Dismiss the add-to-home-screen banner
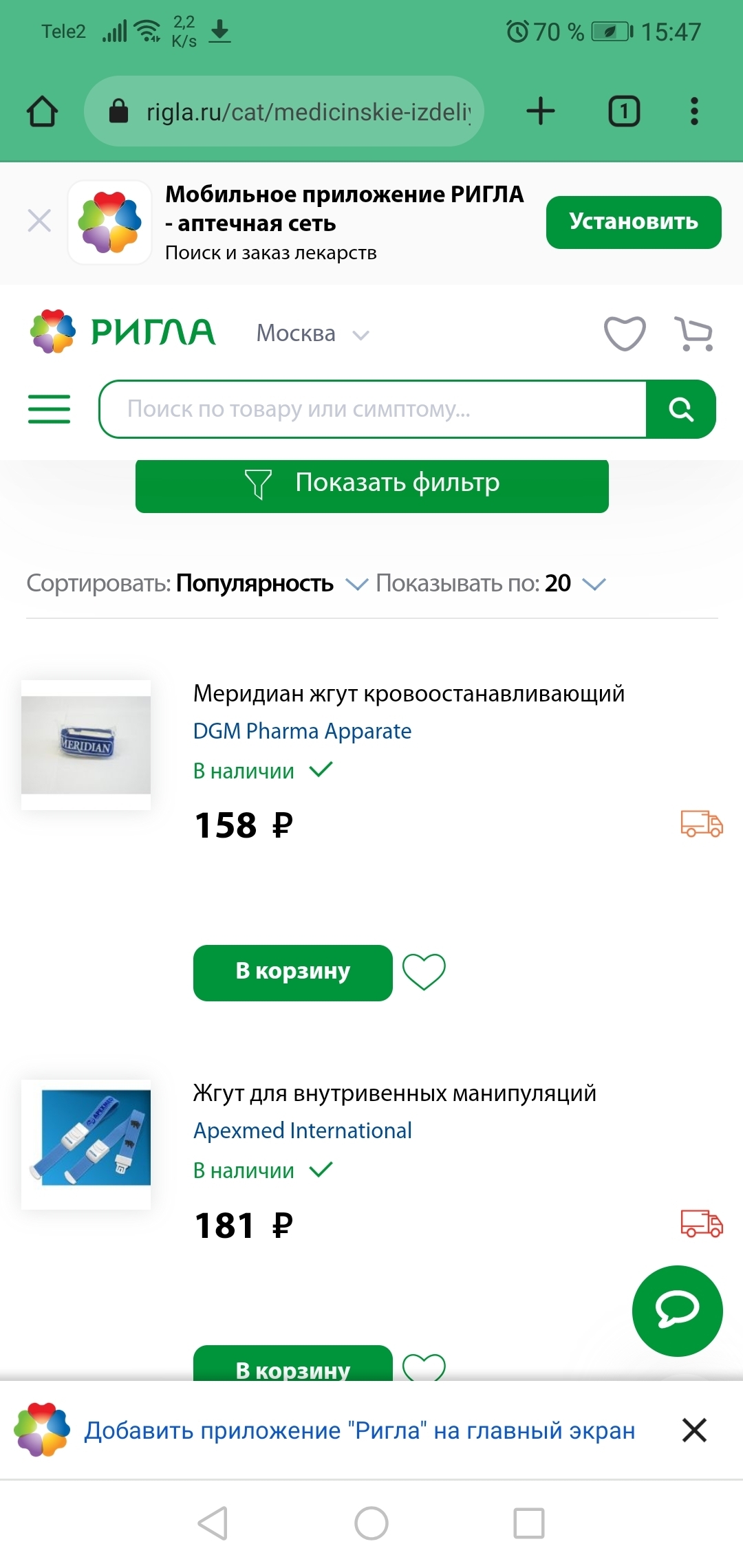This screenshot has height=1568, width=743. pos(694,1430)
